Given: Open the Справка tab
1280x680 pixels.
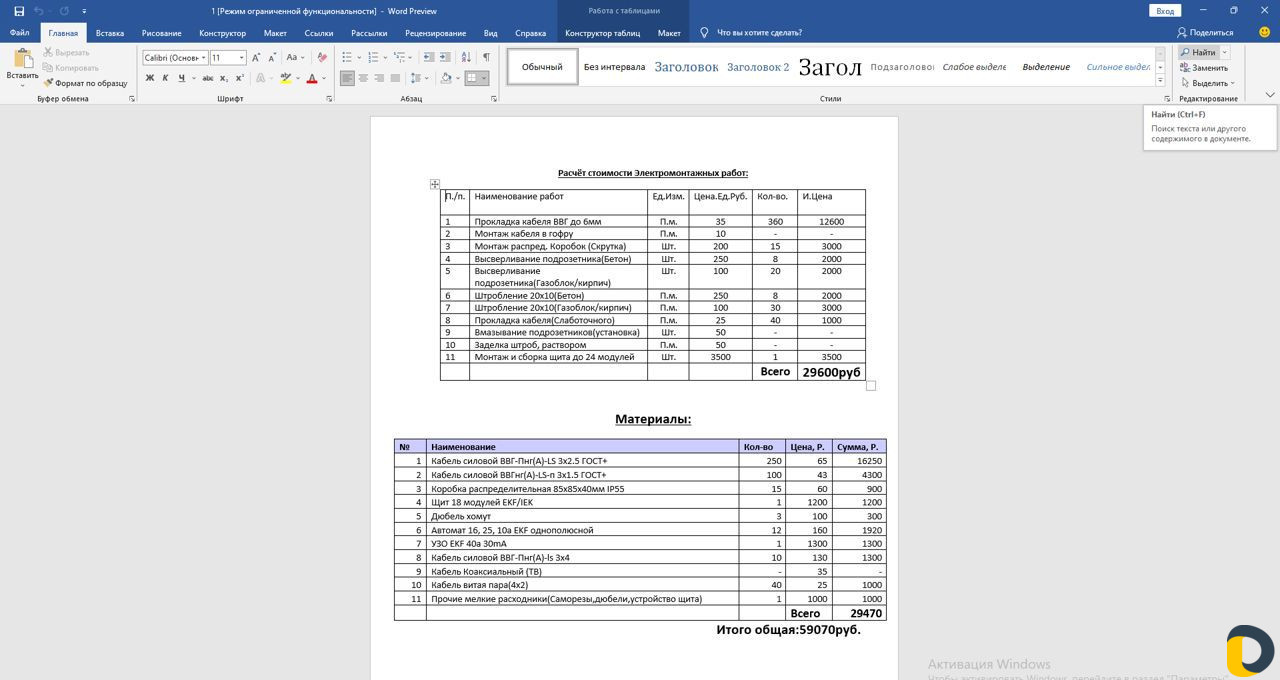Looking at the screenshot, I should tap(530, 33).
